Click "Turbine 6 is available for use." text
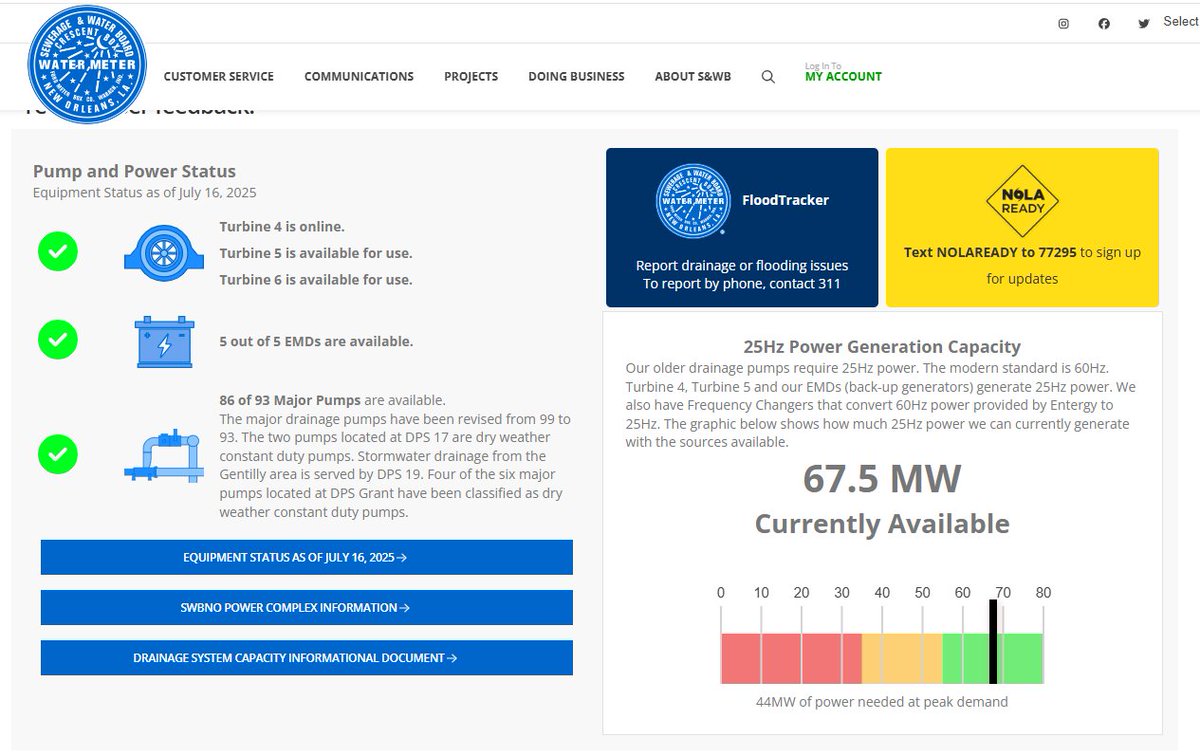The width and height of the screenshot is (1200, 756). 316,280
